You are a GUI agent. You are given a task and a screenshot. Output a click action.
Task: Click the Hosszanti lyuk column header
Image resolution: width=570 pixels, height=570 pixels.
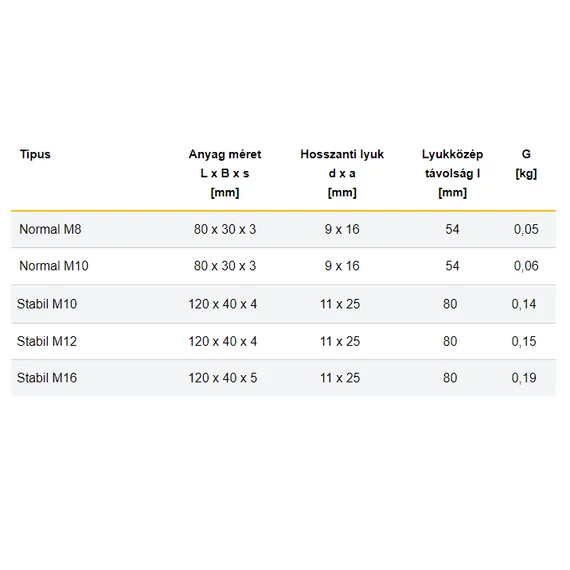[x=342, y=173]
